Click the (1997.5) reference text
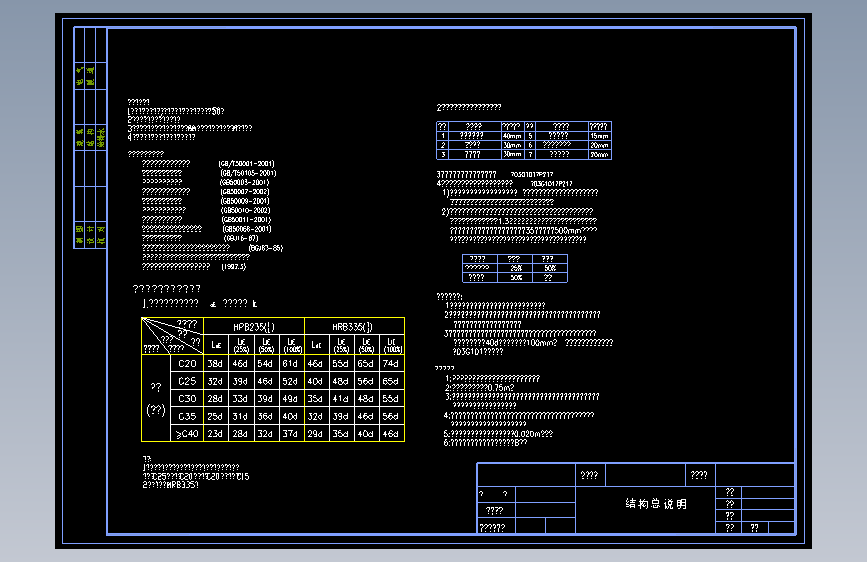This screenshot has height=562, width=867. [234, 267]
